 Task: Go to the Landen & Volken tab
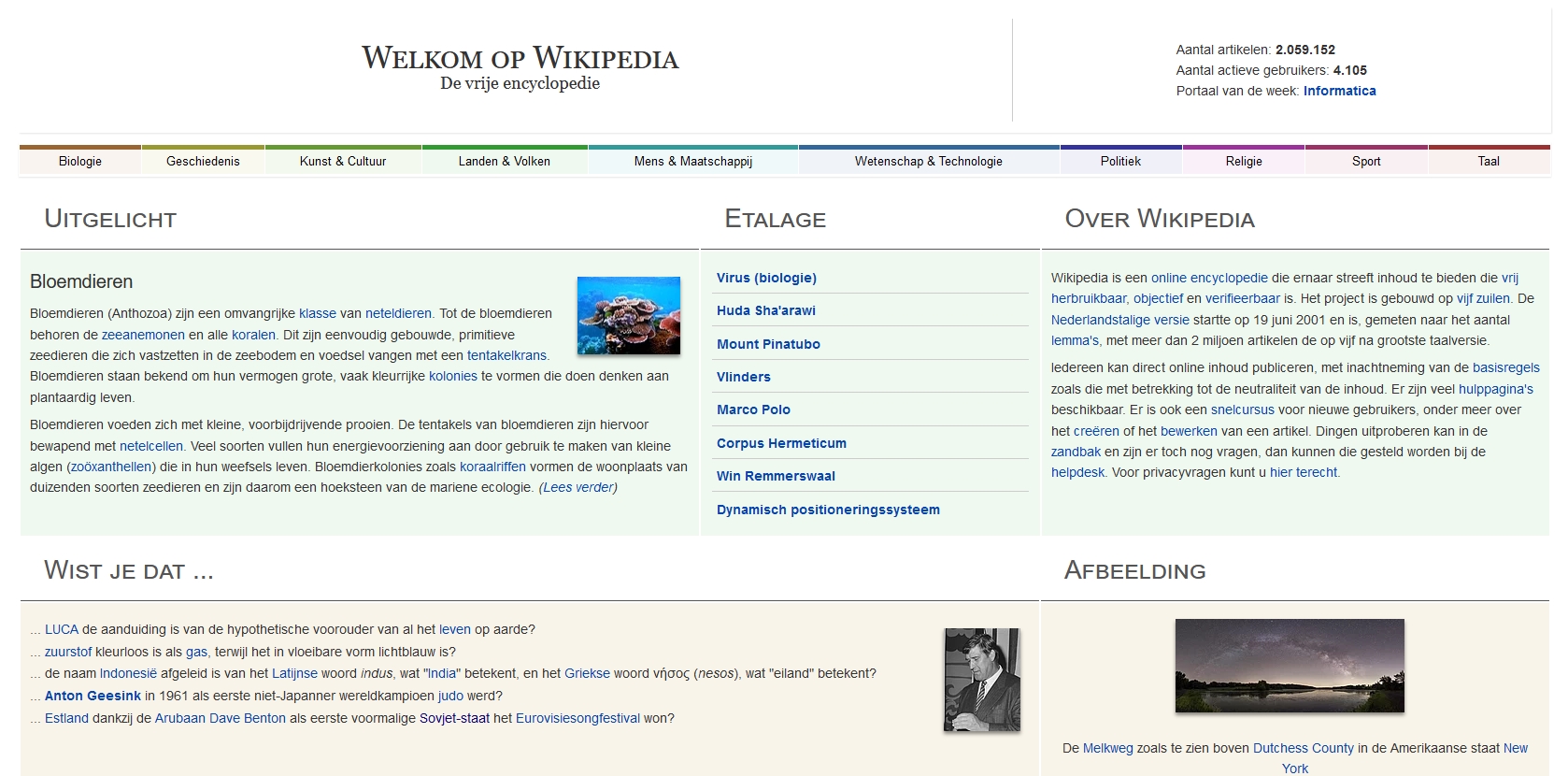tap(505, 161)
